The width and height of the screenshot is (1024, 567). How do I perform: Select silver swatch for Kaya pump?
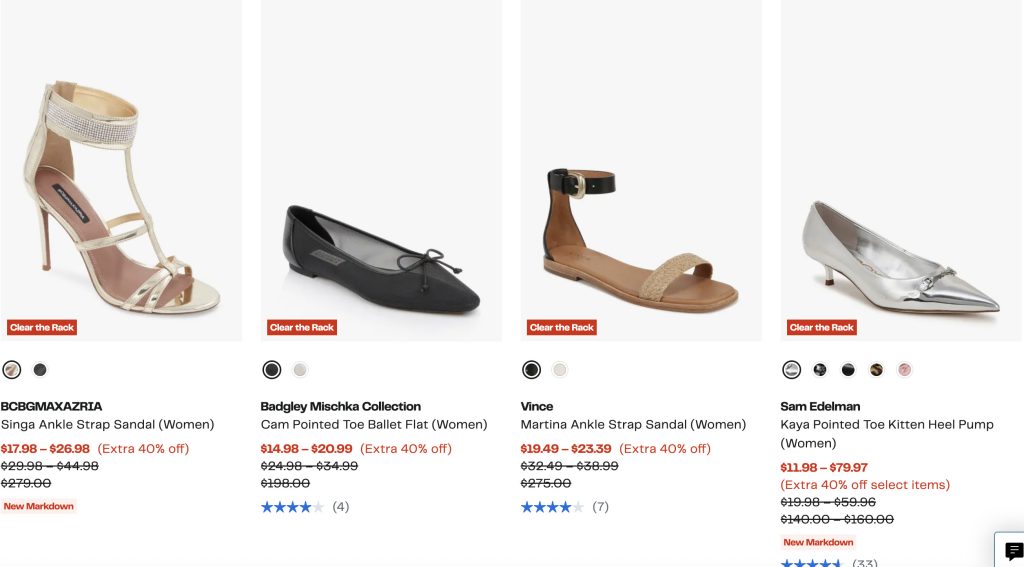[x=792, y=370]
